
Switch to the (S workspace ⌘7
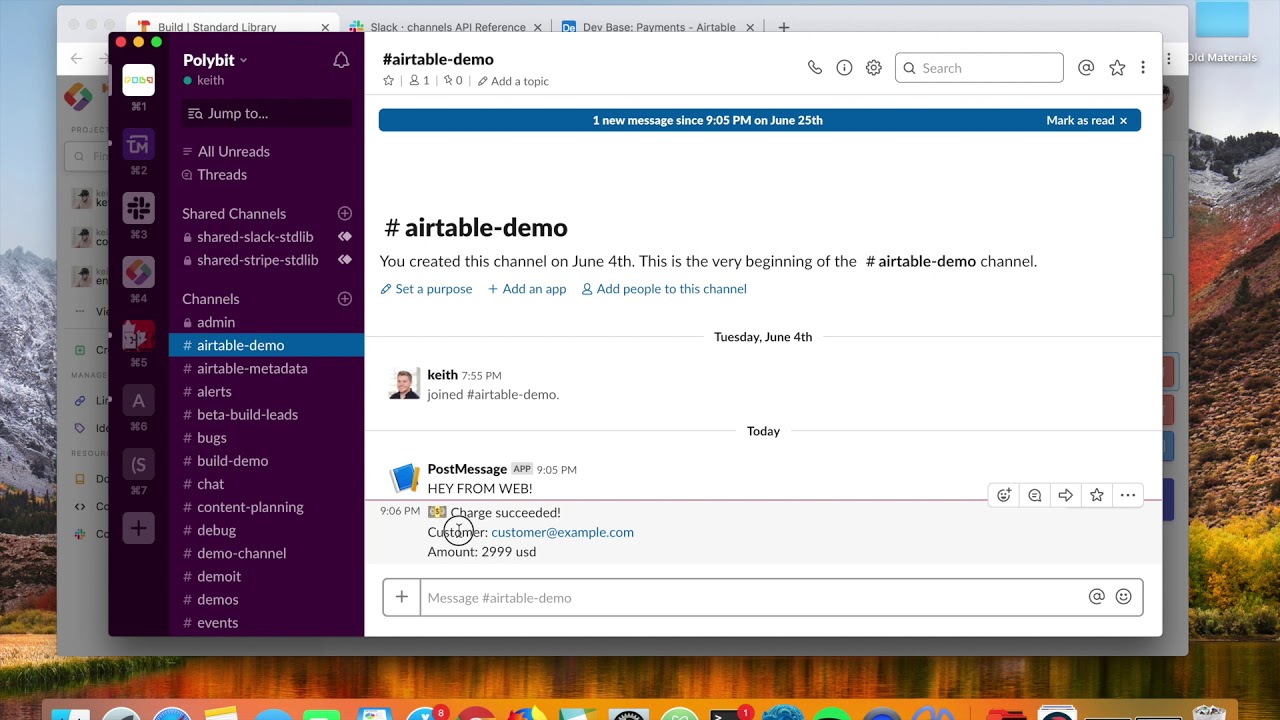139,465
